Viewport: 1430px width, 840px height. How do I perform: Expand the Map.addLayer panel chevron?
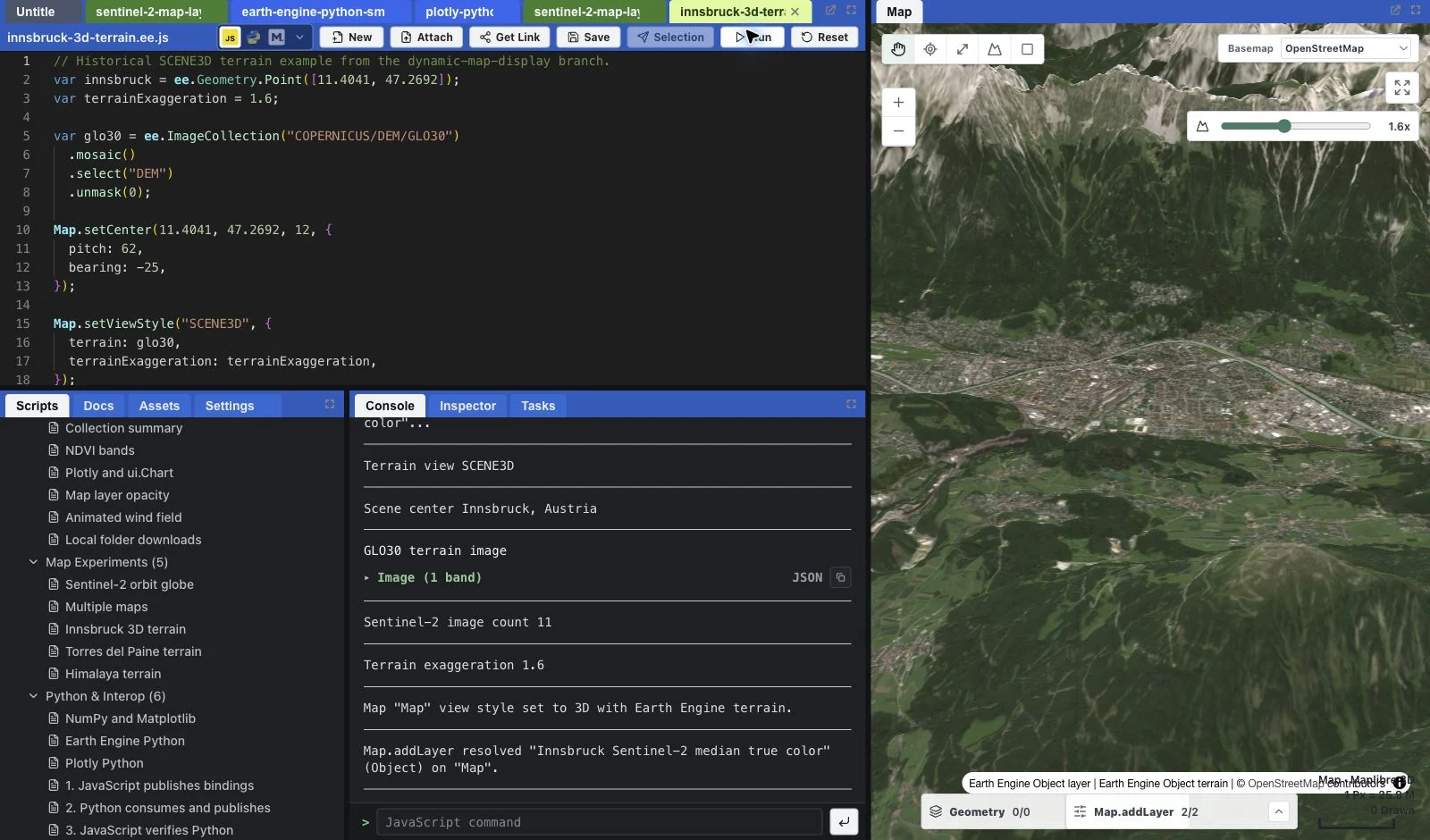(x=1278, y=811)
